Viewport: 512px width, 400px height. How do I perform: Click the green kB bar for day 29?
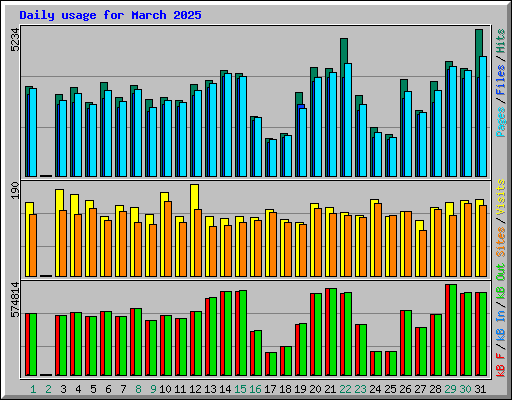pyautogui.click(x=453, y=330)
